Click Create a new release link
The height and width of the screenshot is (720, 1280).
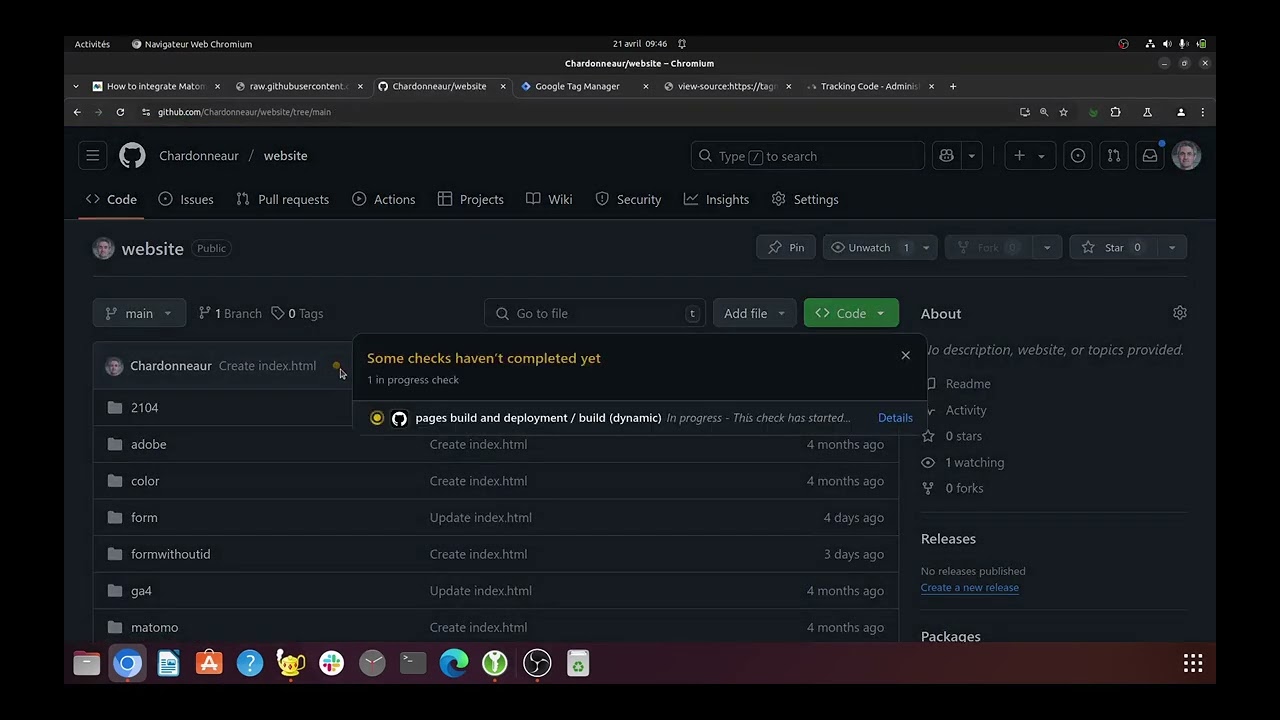click(x=970, y=588)
